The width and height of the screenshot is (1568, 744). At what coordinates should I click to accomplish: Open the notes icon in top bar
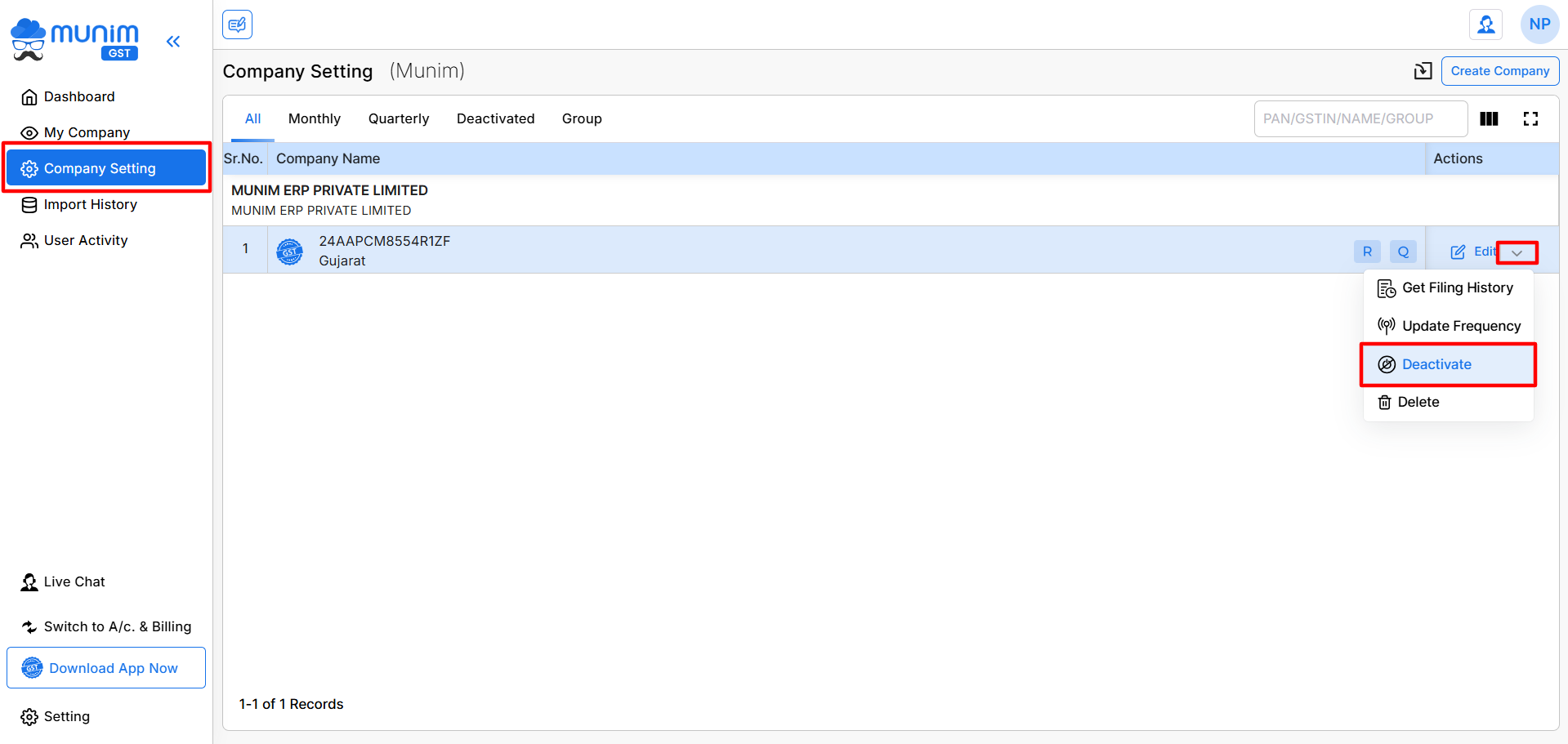(237, 25)
